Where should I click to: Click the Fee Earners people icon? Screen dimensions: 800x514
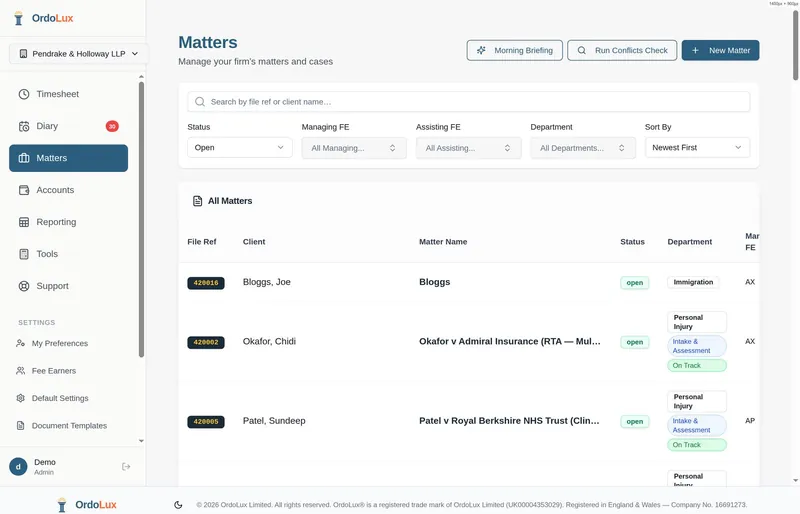pyautogui.click(x=20, y=371)
